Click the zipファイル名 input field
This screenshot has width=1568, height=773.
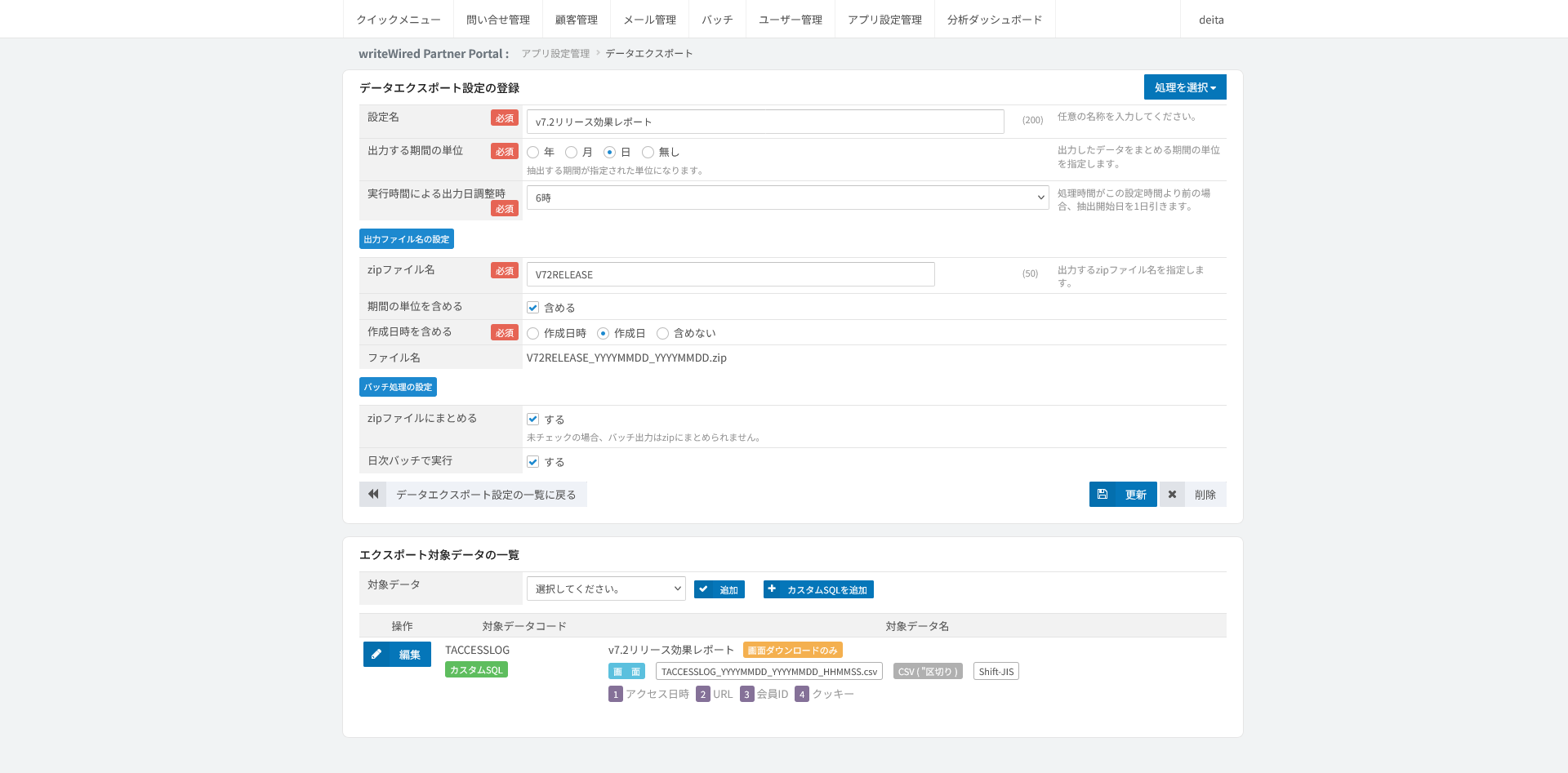[731, 274]
